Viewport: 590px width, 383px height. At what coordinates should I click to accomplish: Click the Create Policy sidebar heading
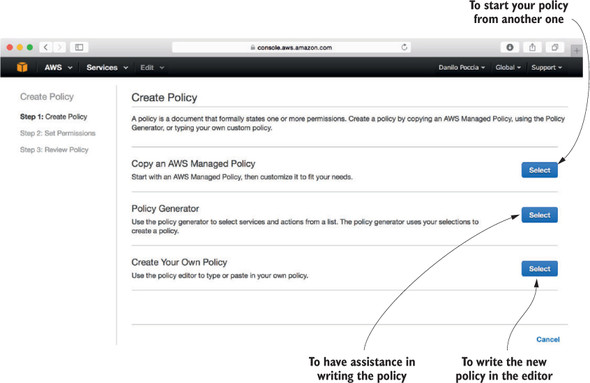tap(47, 97)
